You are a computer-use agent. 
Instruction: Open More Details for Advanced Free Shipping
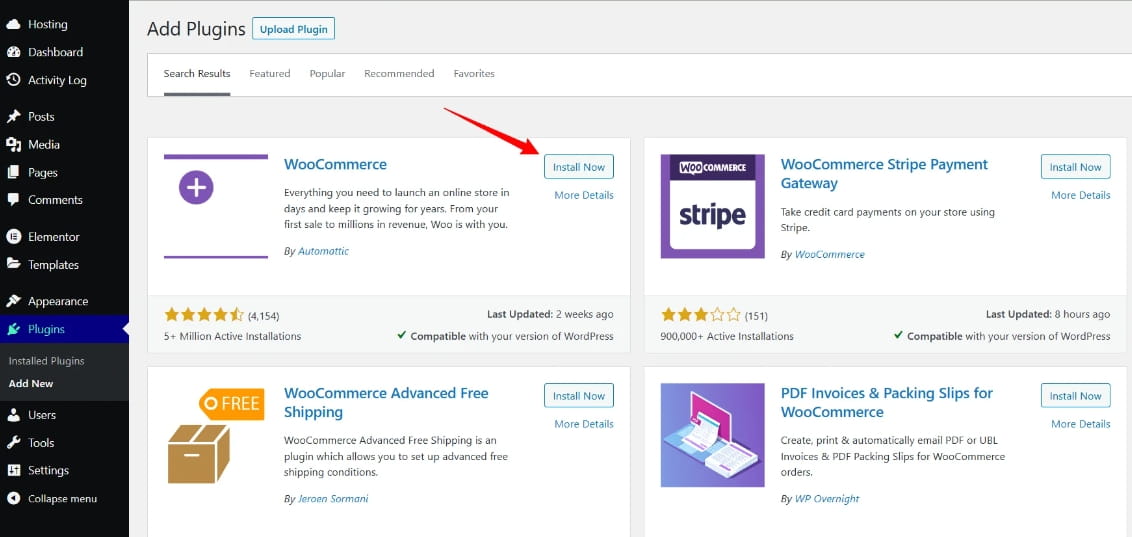[584, 424]
